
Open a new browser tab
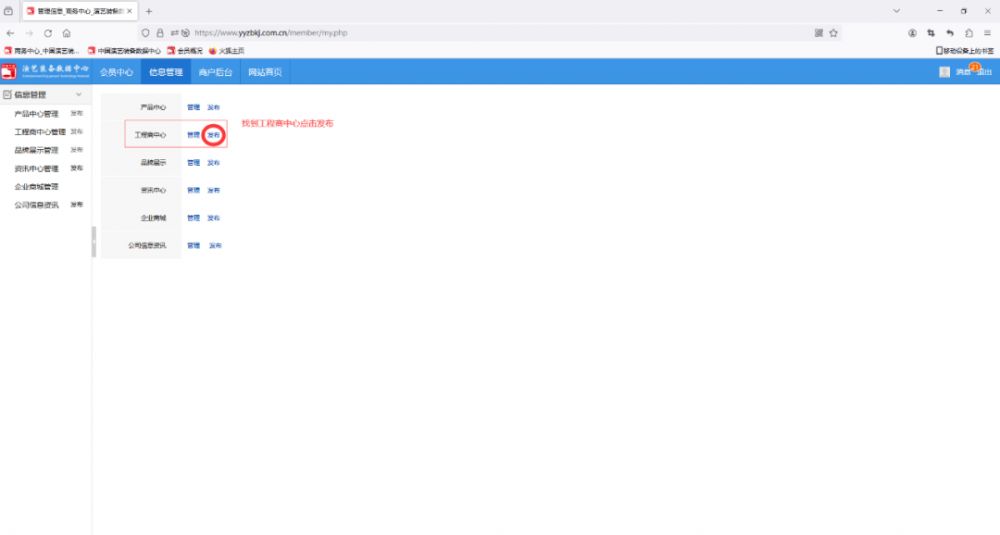click(149, 11)
